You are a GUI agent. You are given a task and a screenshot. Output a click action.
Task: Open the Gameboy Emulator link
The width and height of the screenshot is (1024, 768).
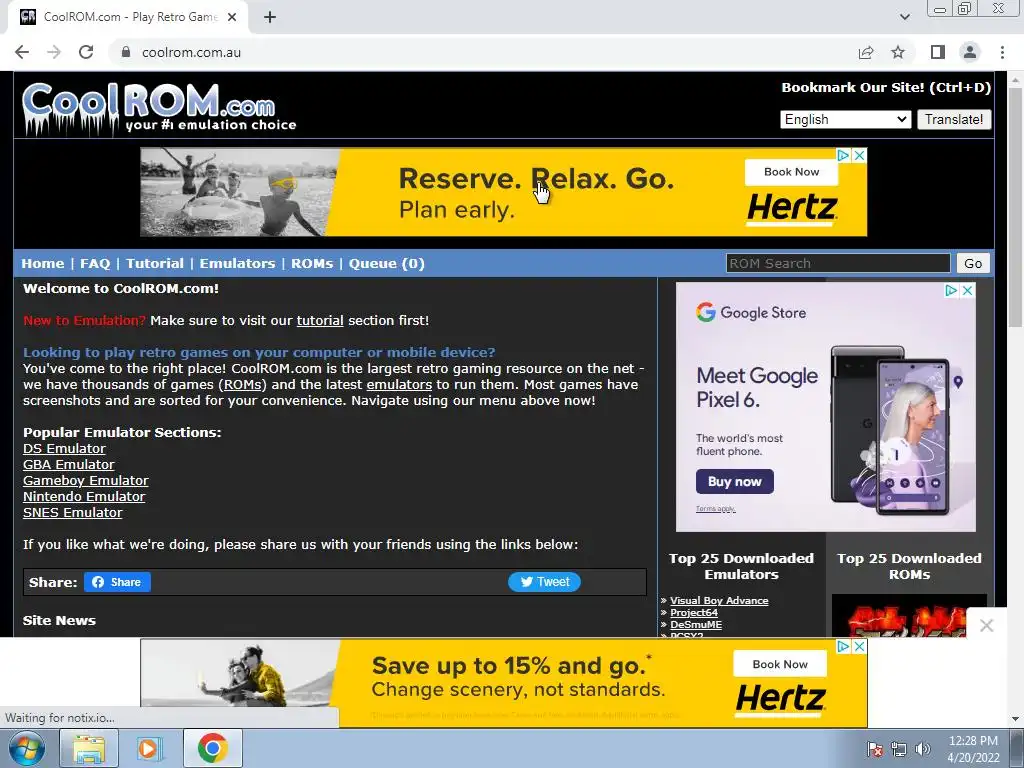click(x=86, y=481)
